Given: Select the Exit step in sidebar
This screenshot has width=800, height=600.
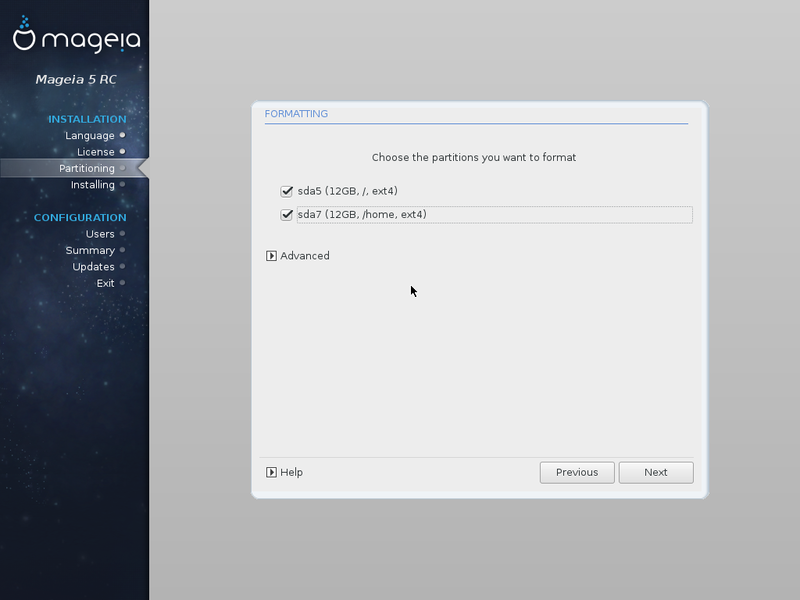Looking at the screenshot, I should [106, 283].
